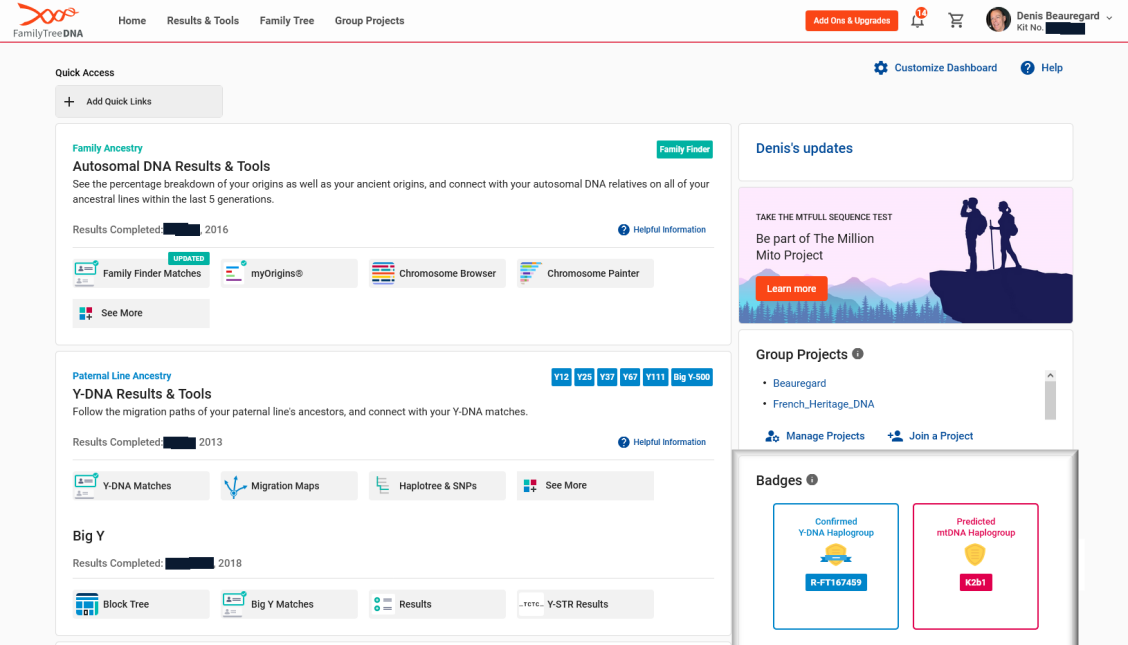Open Haplotree & SNPs
The image size is (1128, 645).
click(x=437, y=485)
